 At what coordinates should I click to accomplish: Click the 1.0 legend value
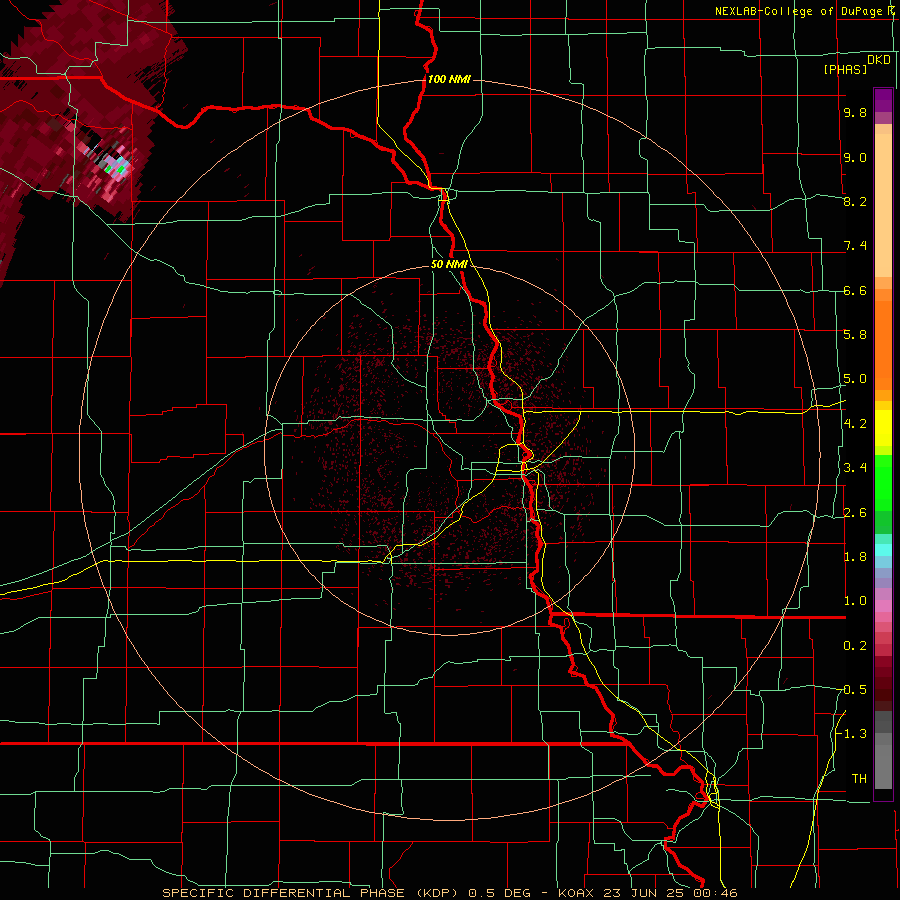point(855,601)
